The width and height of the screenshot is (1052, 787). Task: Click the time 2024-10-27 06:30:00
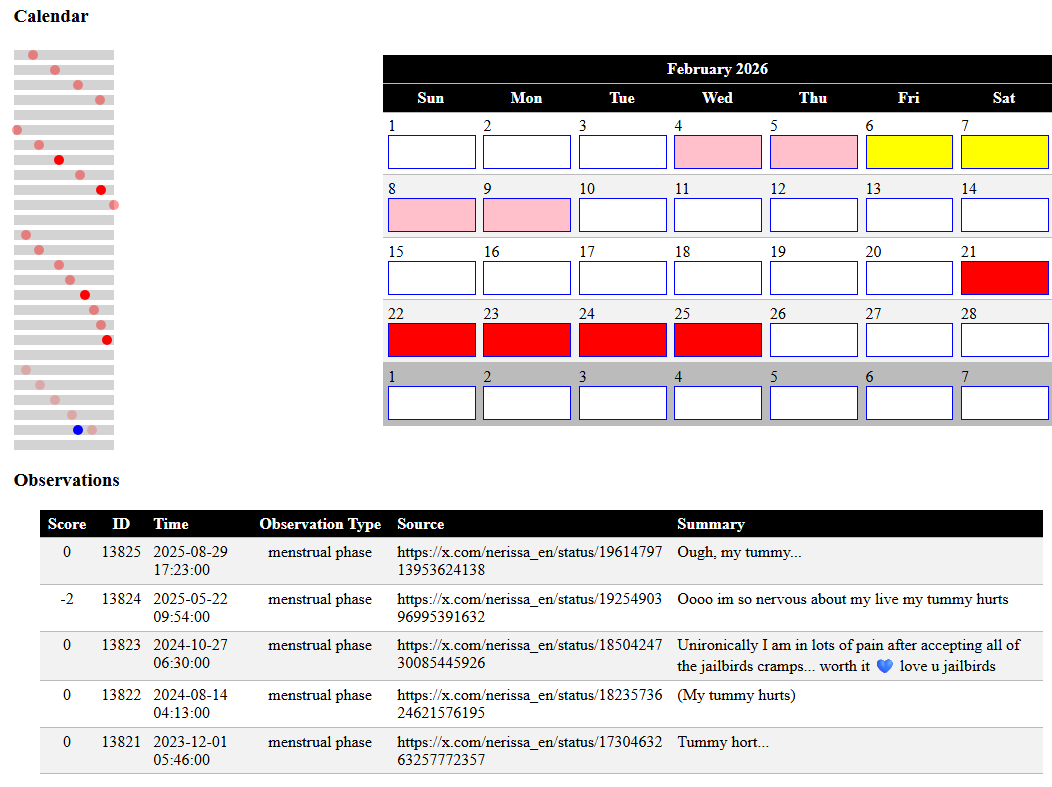pos(191,654)
